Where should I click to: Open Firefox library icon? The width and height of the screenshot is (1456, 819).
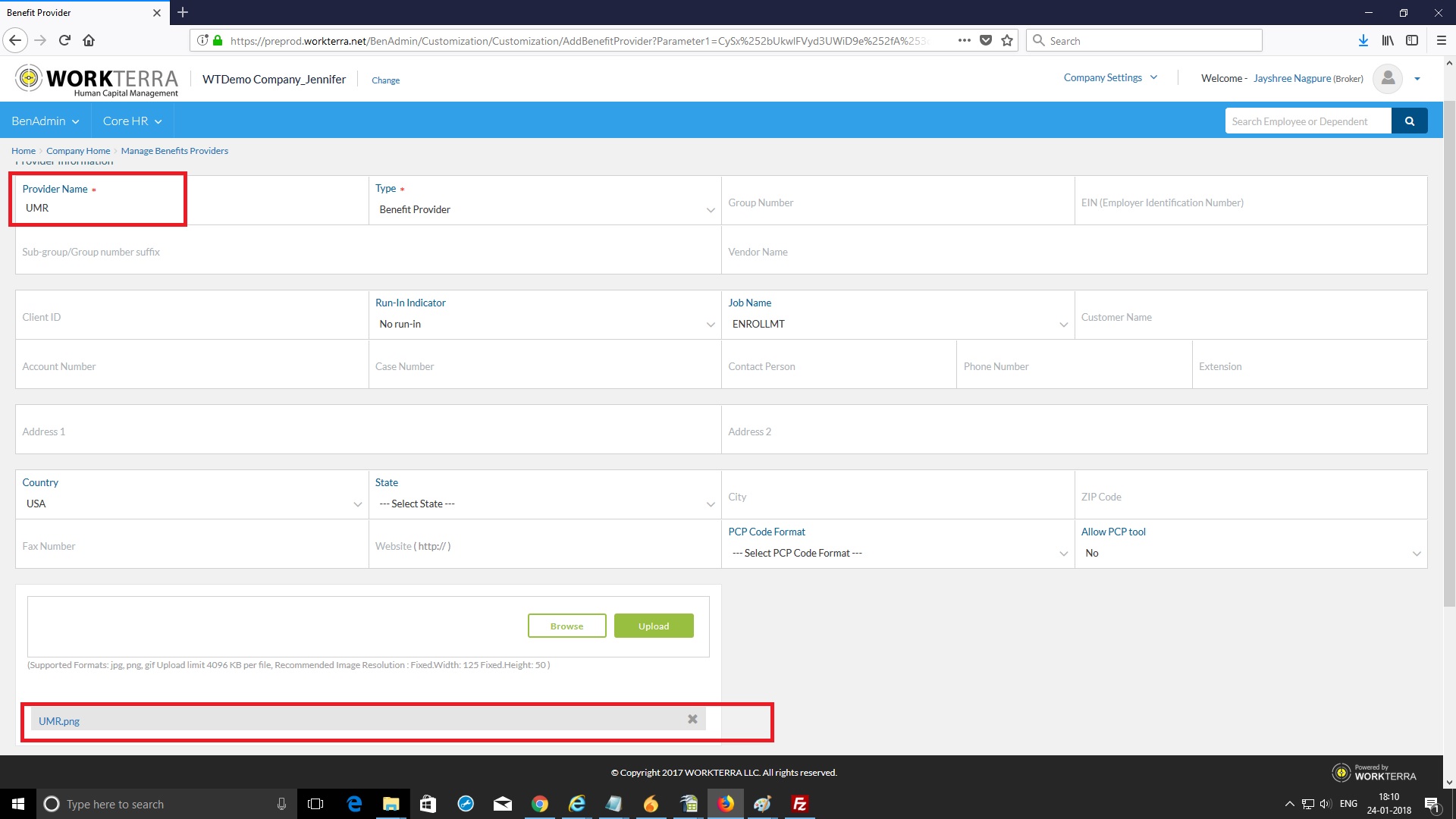(1388, 40)
